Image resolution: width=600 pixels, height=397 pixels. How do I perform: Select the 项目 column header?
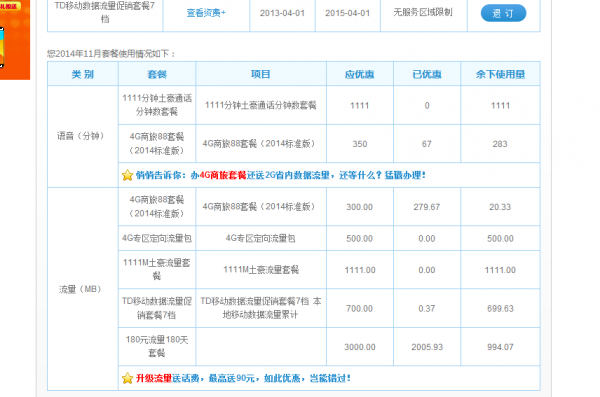[261, 74]
